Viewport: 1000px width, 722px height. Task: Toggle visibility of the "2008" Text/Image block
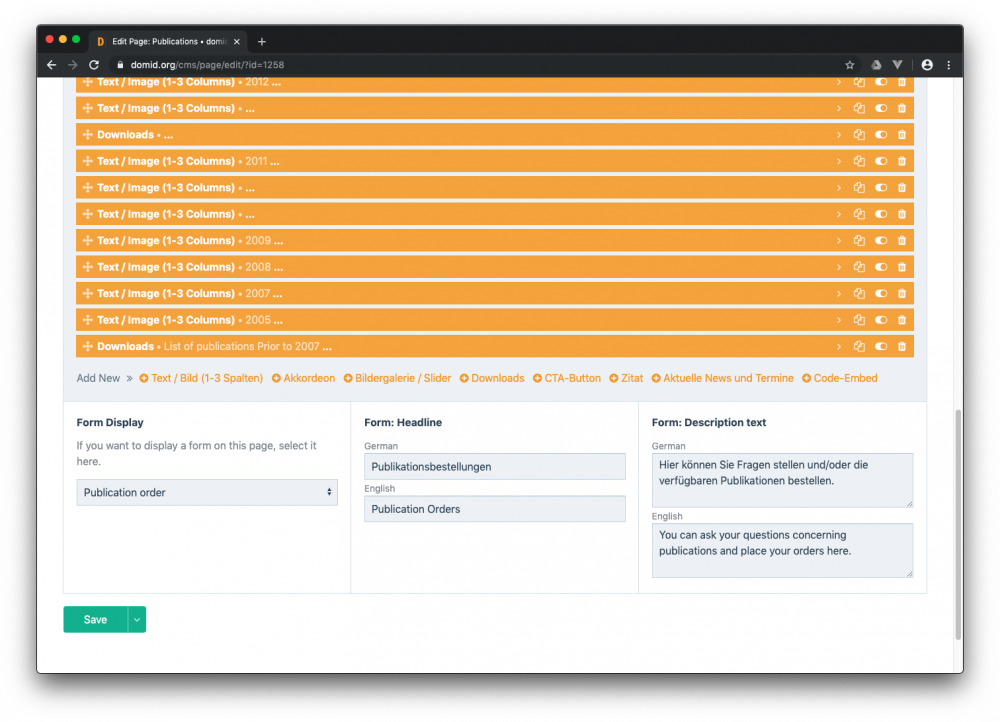[880, 266]
